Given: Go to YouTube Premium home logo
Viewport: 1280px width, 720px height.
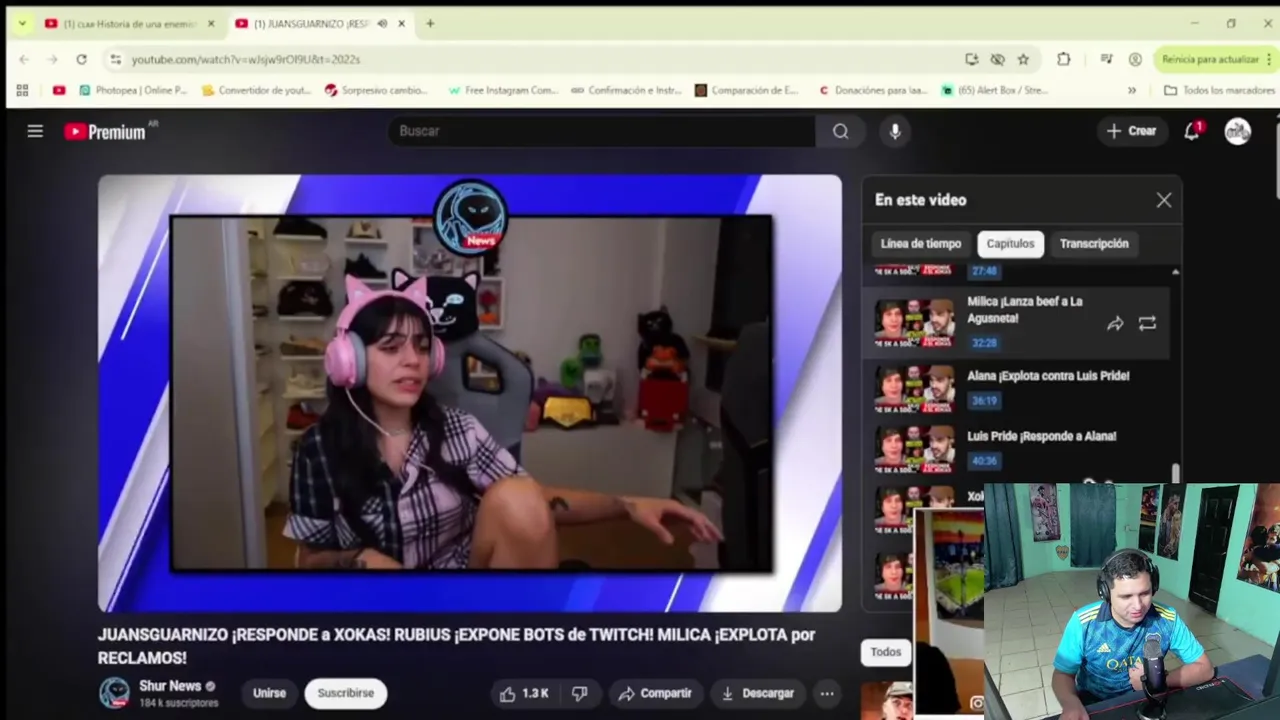Looking at the screenshot, I should click(x=105, y=131).
